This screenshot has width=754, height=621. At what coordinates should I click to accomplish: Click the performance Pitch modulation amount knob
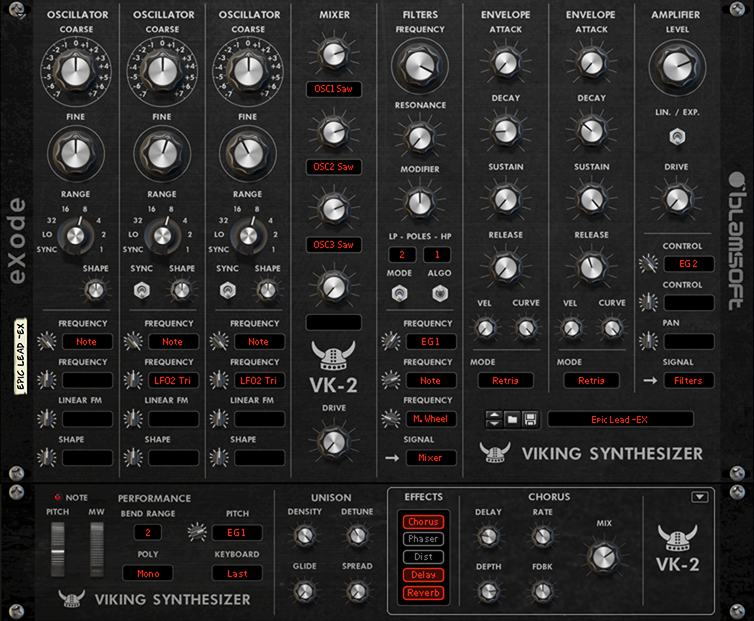pyautogui.click(x=197, y=532)
